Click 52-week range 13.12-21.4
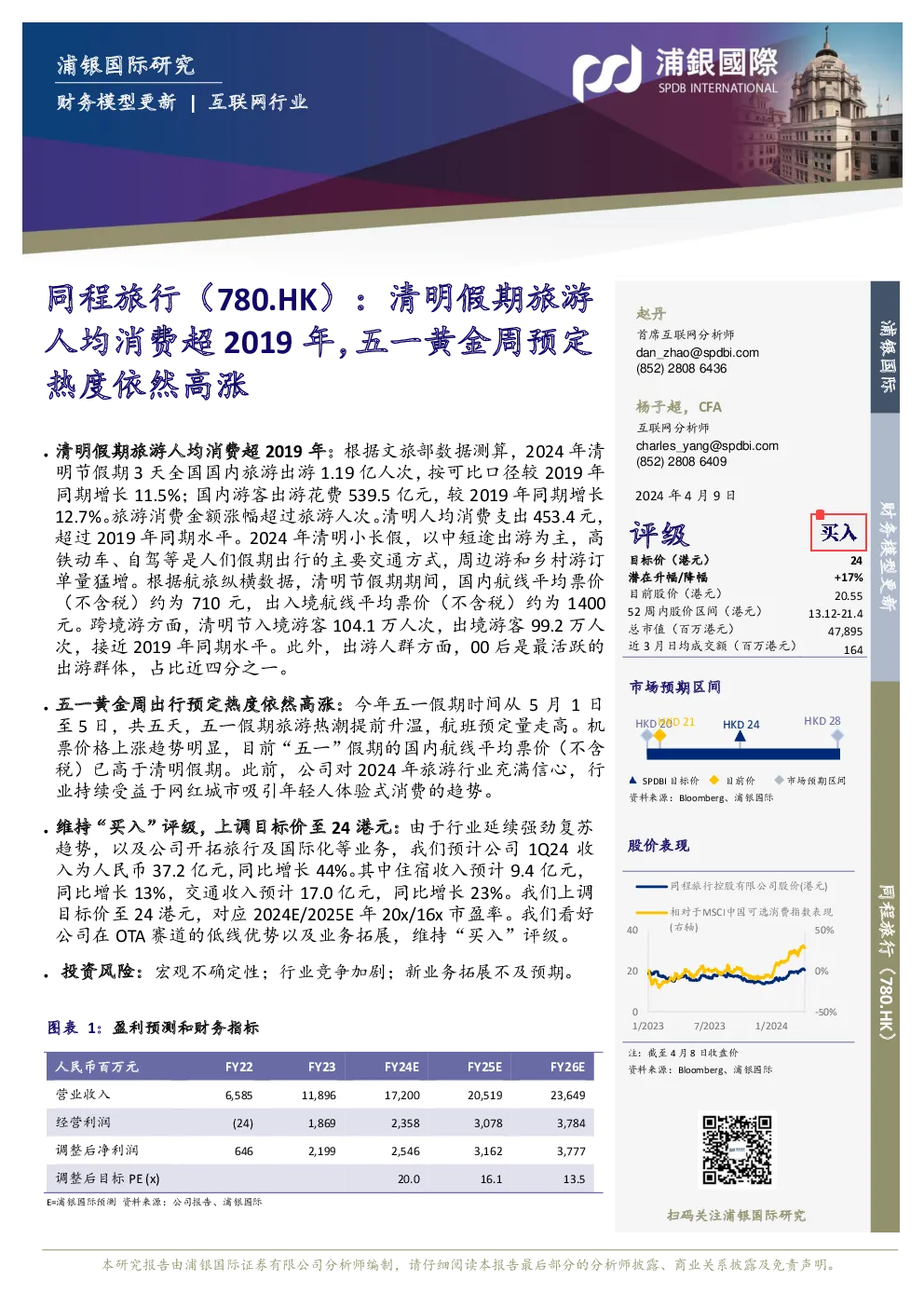924x1307 pixels. coord(836,613)
